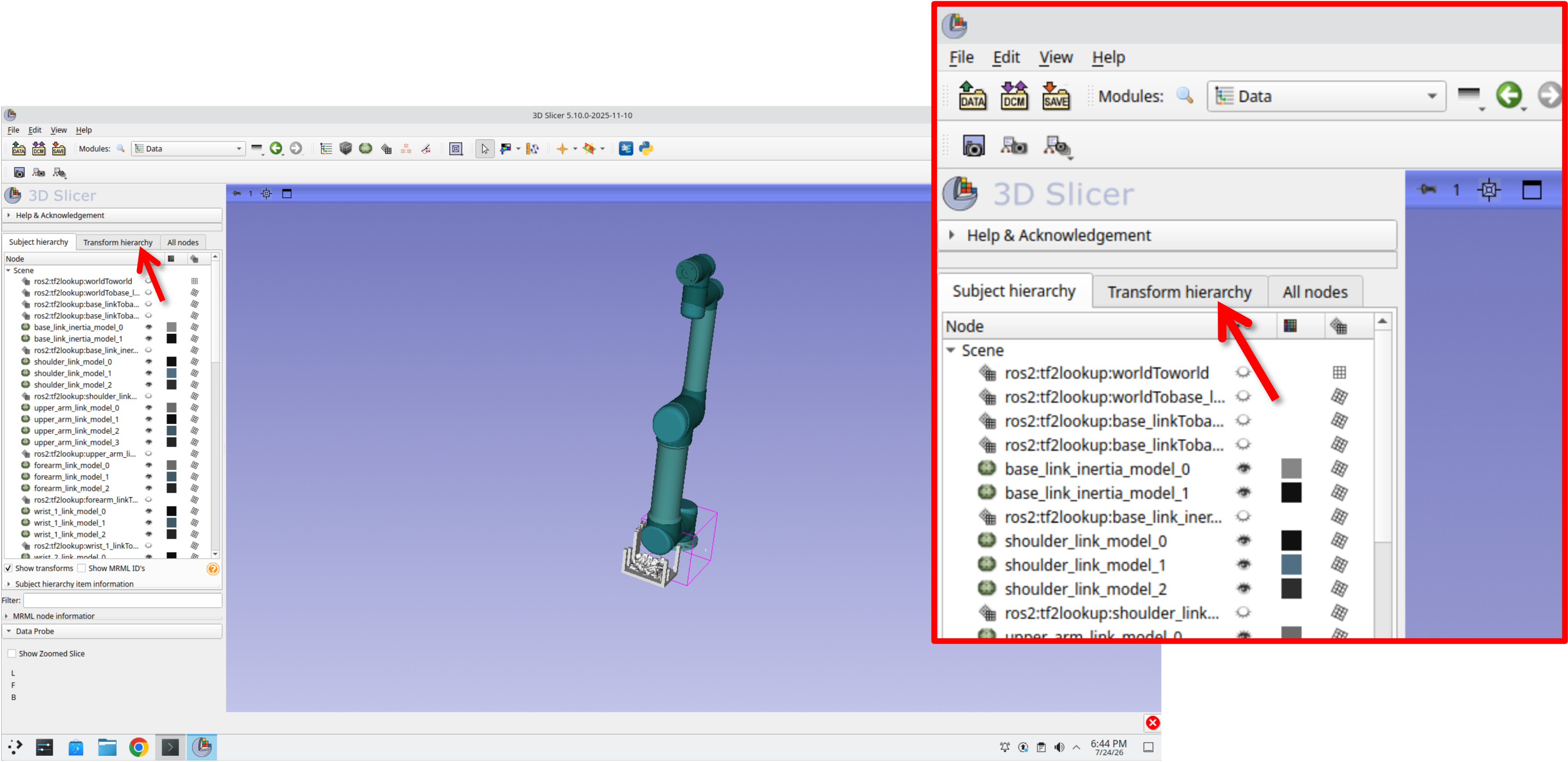Image resolution: width=1568 pixels, height=762 pixels.
Task: Click into the Filter text field
Action: click(122, 601)
